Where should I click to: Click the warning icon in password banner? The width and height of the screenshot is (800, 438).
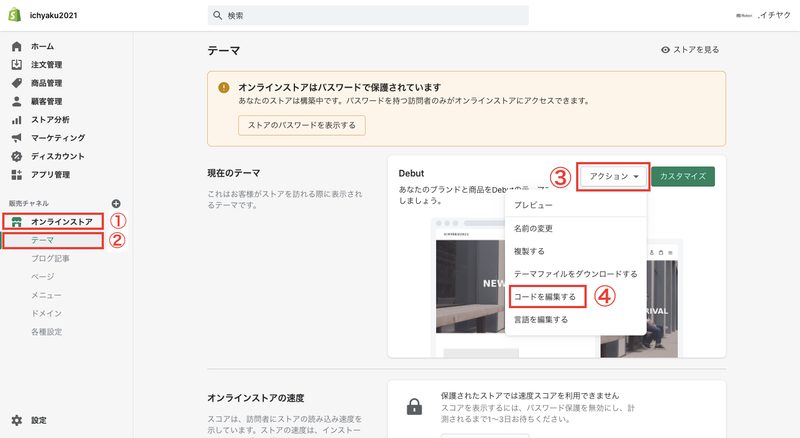[x=223, y=87]
